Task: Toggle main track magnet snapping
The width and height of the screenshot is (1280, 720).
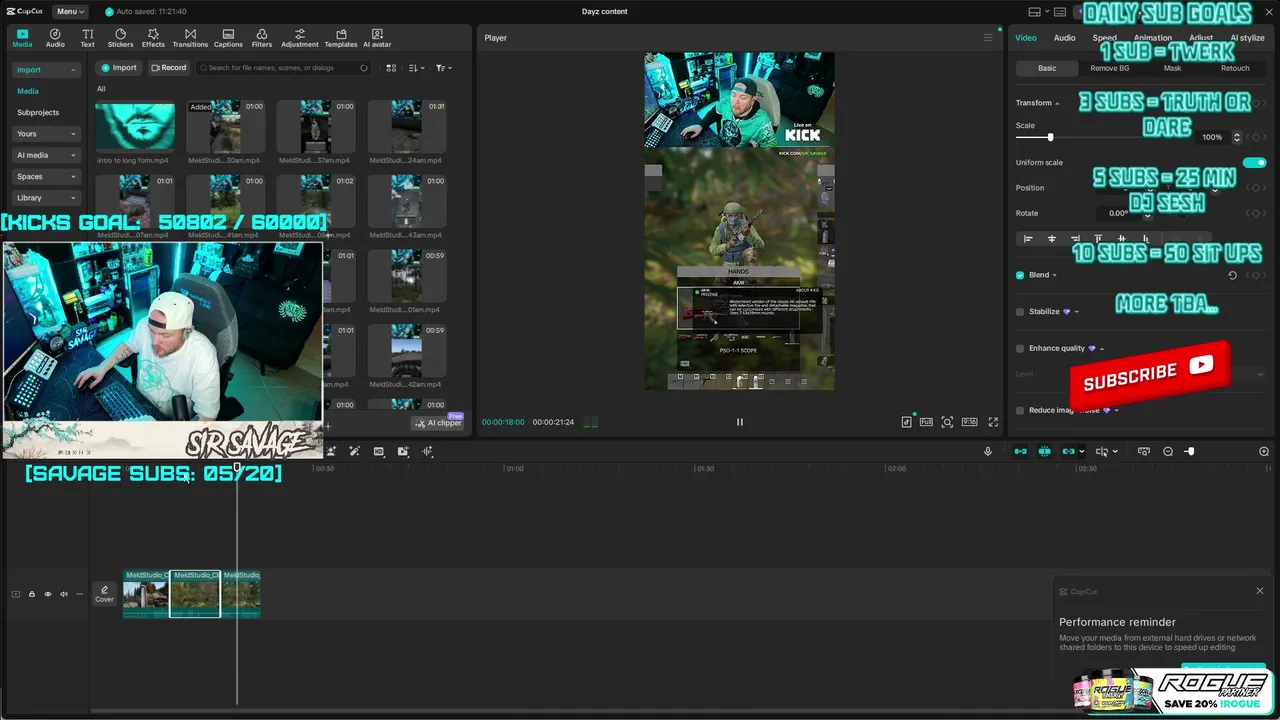Action: [1020, 452]
